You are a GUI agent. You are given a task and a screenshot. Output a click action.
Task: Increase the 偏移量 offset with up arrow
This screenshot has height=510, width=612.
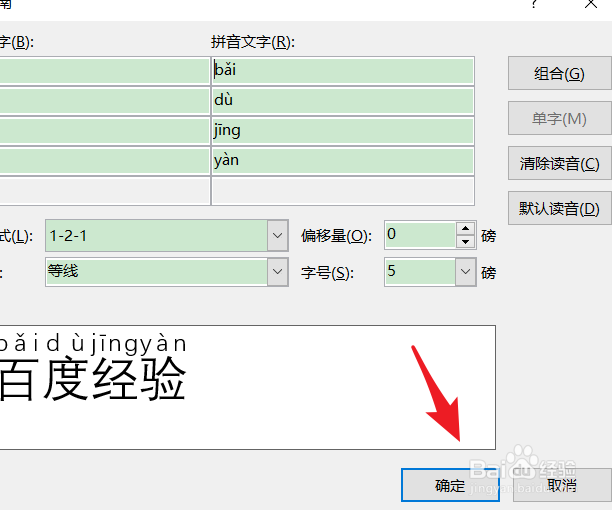(x=465, y=228)
